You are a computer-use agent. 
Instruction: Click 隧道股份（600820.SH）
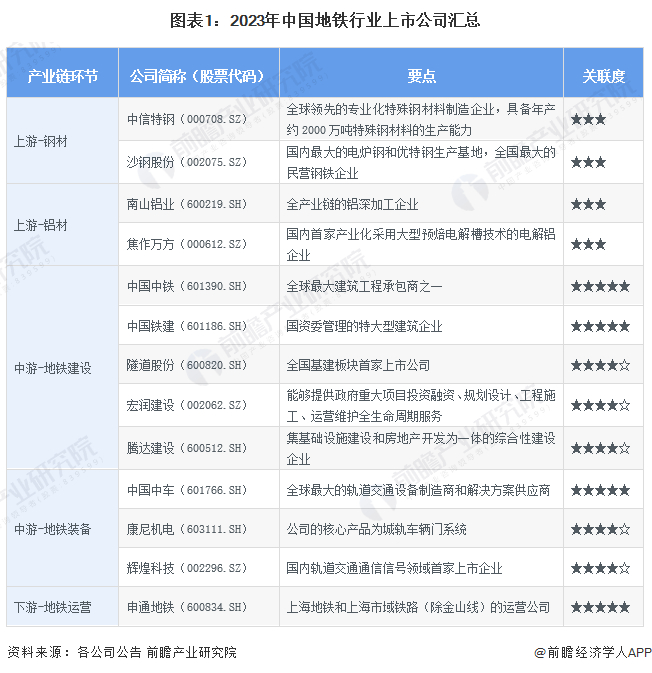pyautogui.click(x=187, y=365)
